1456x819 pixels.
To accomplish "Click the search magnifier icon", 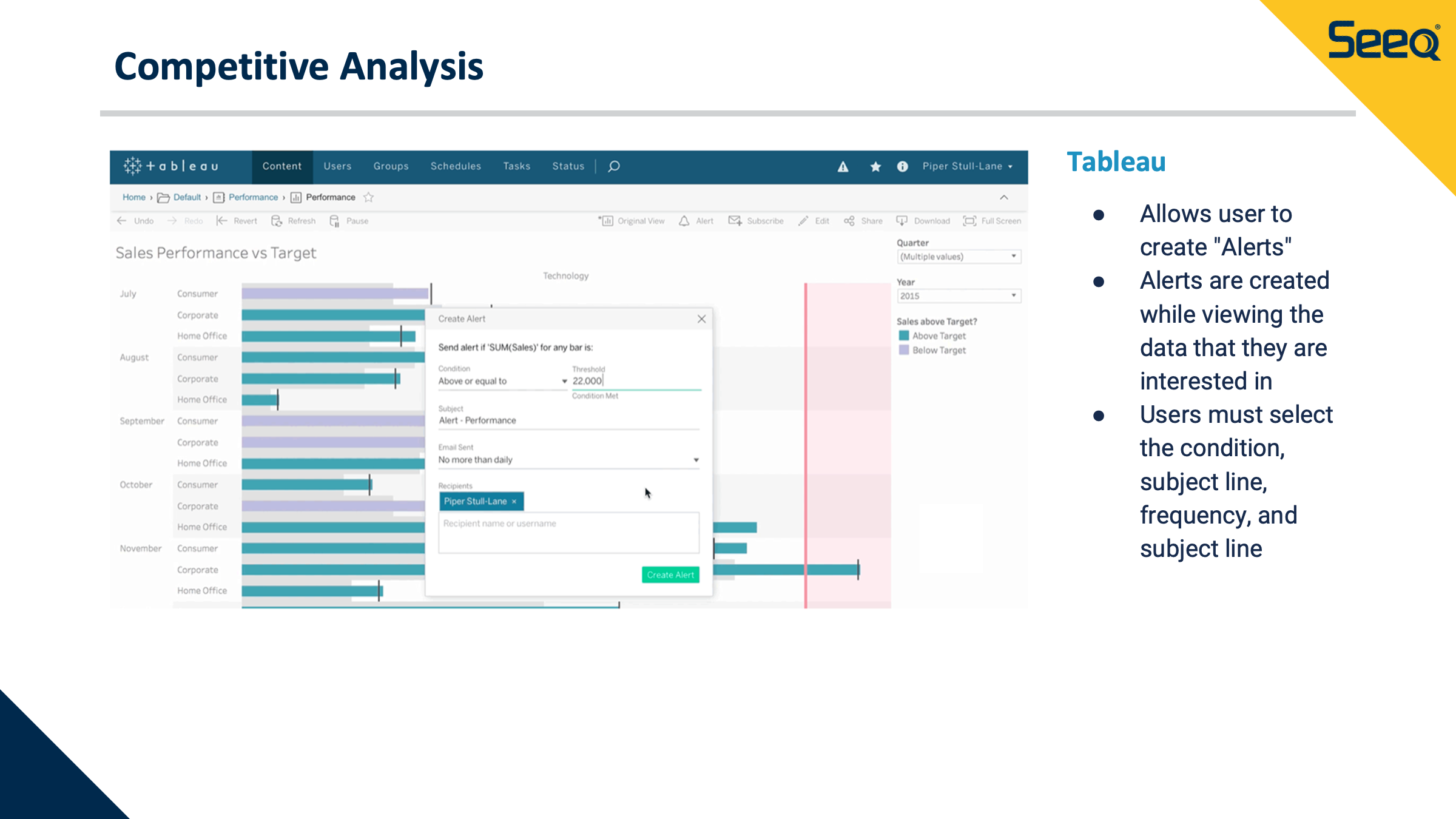I will [614, 166].
